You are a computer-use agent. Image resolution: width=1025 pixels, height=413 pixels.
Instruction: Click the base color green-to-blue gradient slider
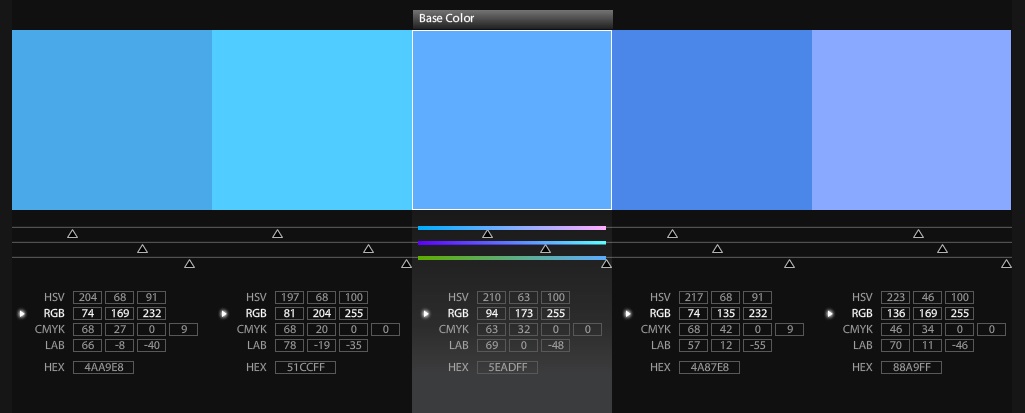[x=511, y=258]
